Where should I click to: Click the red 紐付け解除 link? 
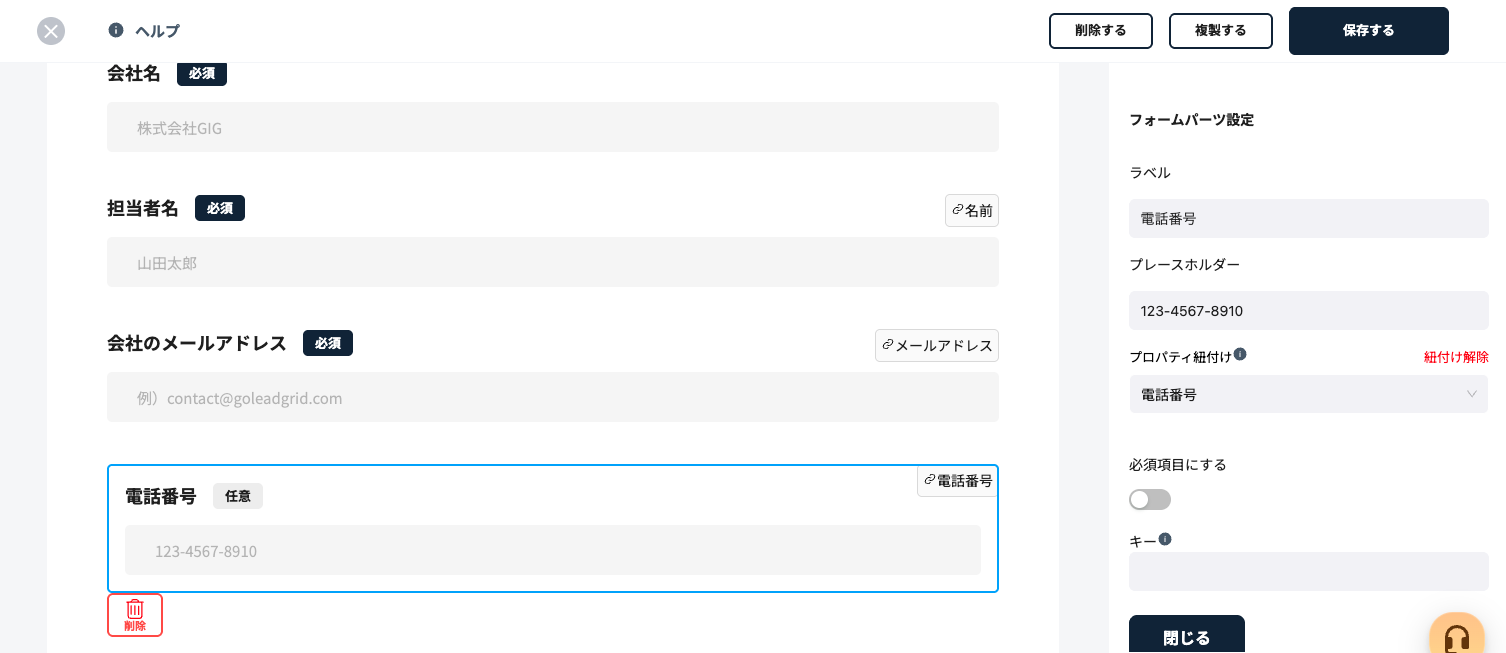[x=1456, y=357]
